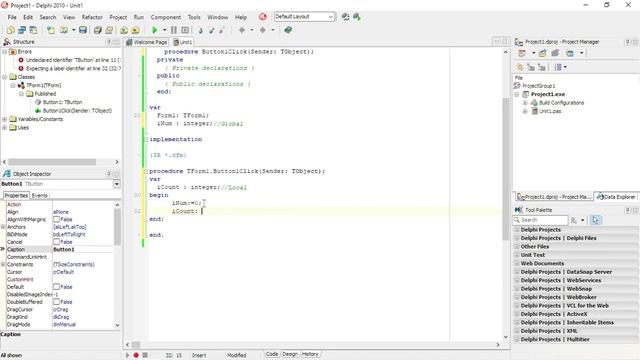Image resolution: width=640 pixels, height=360 pixels.
Task: Collapse the Errors node in Structure
Action: (x=5, y=52)
